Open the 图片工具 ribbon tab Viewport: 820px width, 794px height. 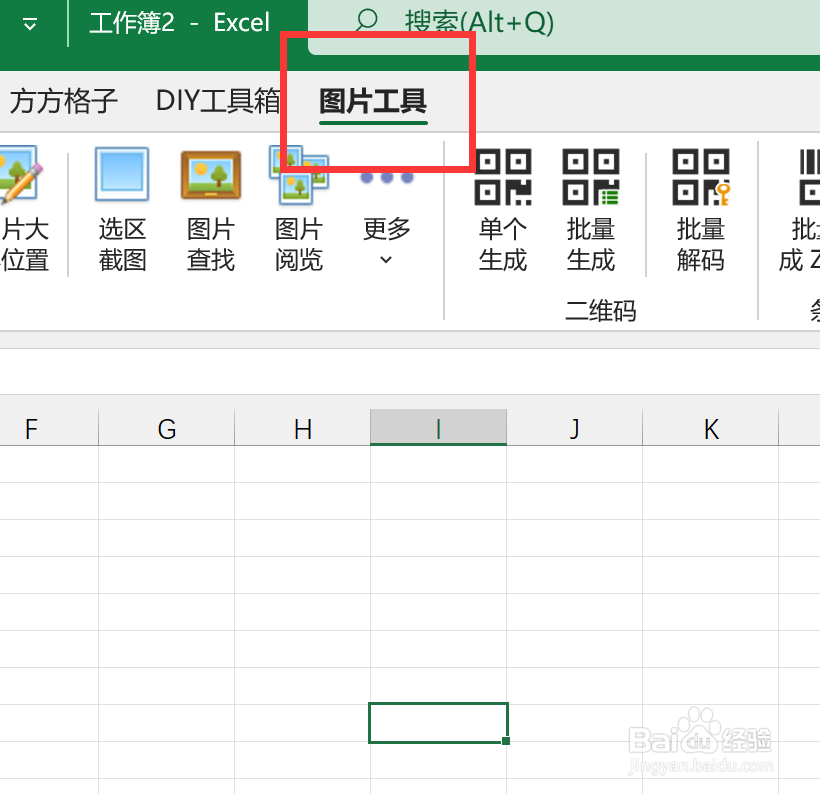pyautogui.click(x=373, y=101)
